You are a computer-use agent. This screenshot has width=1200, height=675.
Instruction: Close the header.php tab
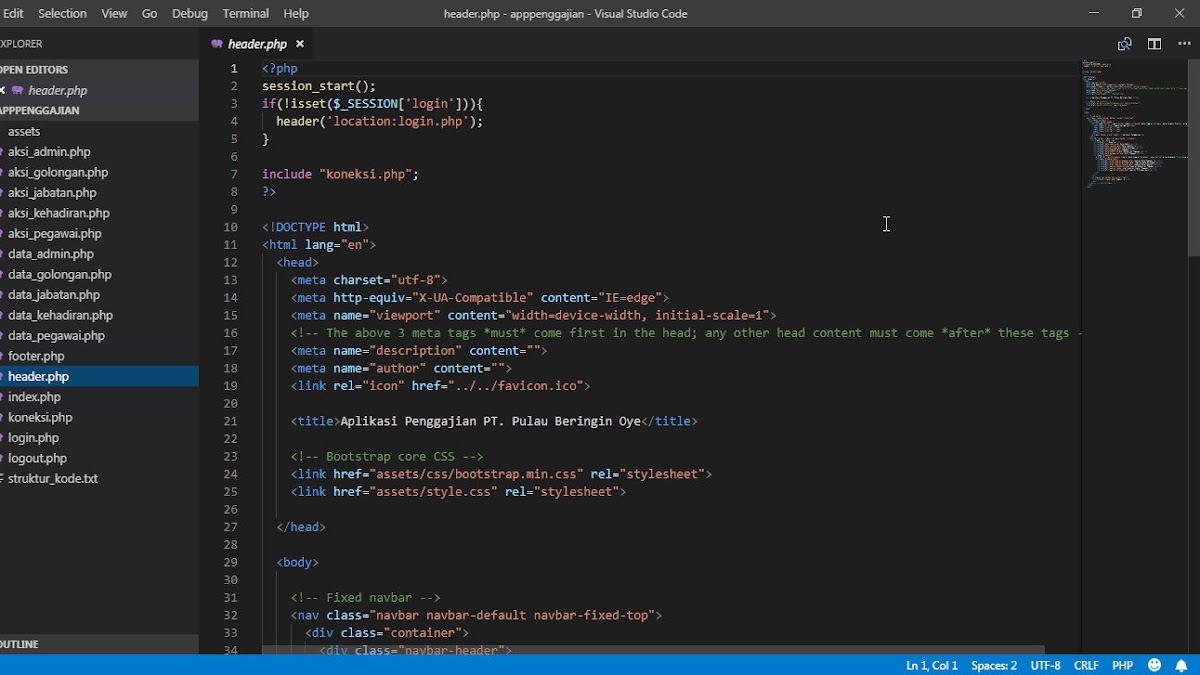click(x=299, y=43)
